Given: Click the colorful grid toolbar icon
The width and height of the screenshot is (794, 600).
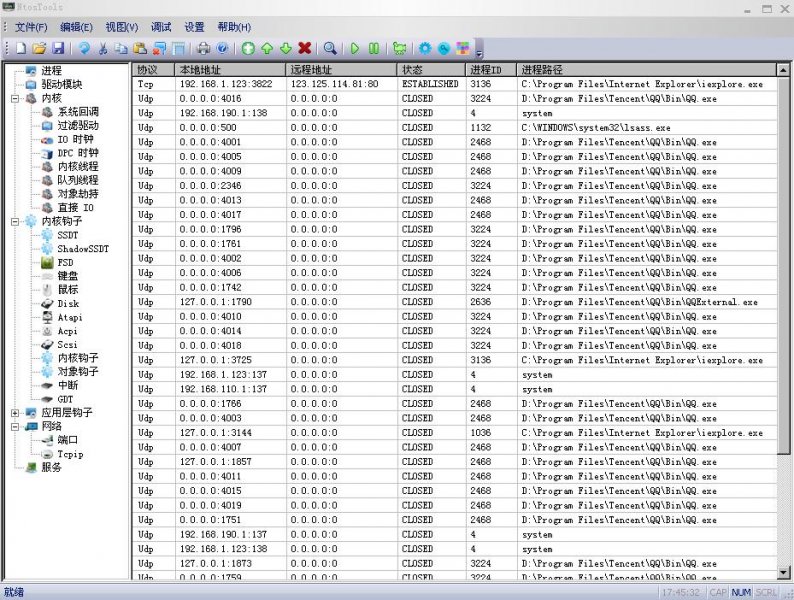Looking at the screenshot, I should tap(463, 49).
